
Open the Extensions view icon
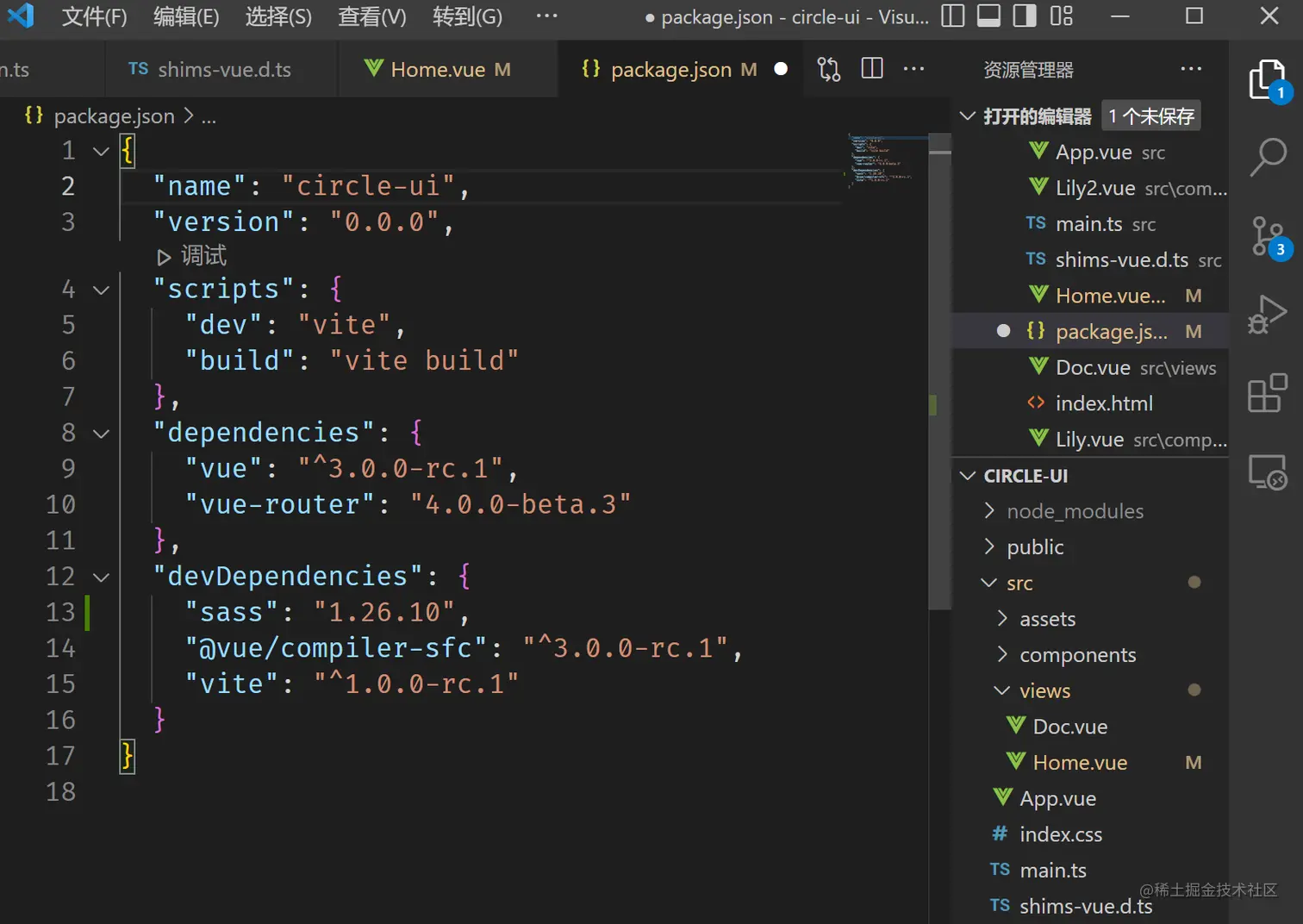point(1267,393)
